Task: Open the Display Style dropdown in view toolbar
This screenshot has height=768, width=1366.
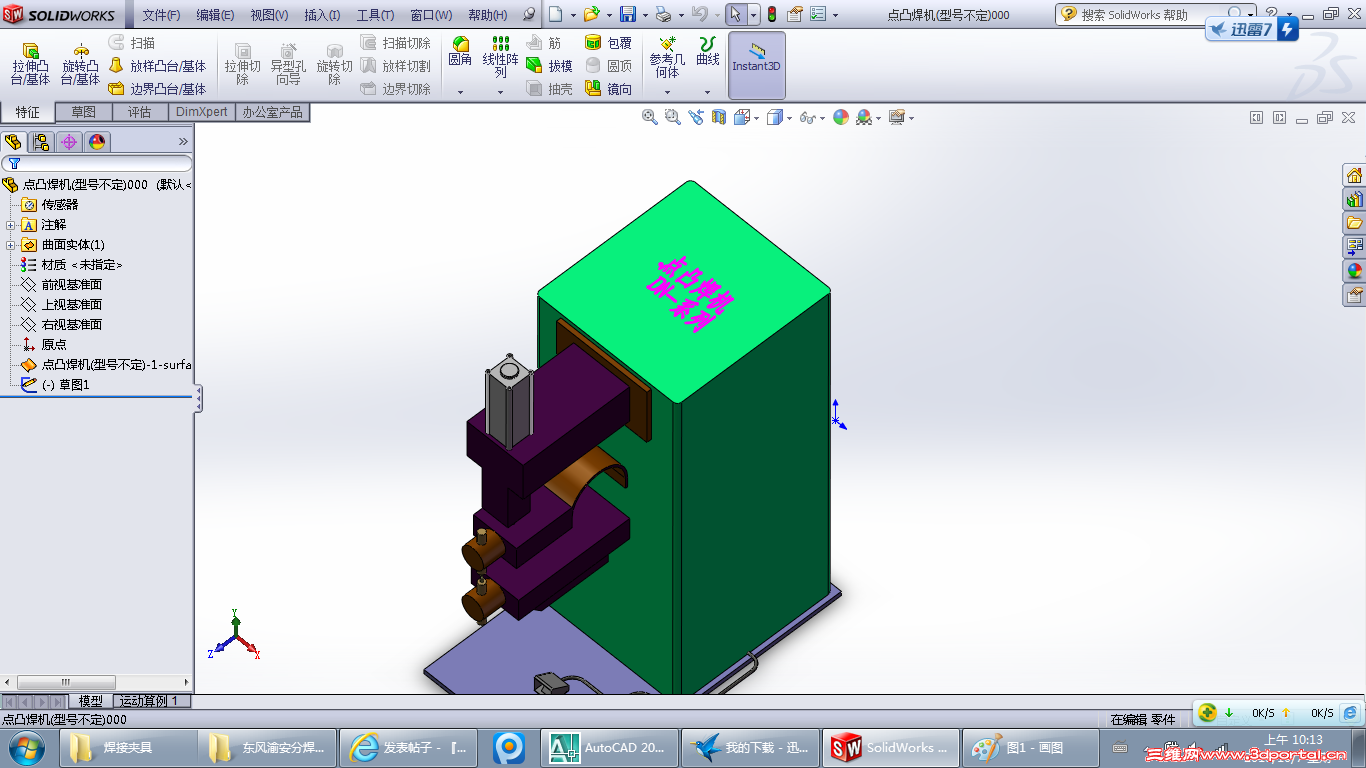Action: point(789,117)
